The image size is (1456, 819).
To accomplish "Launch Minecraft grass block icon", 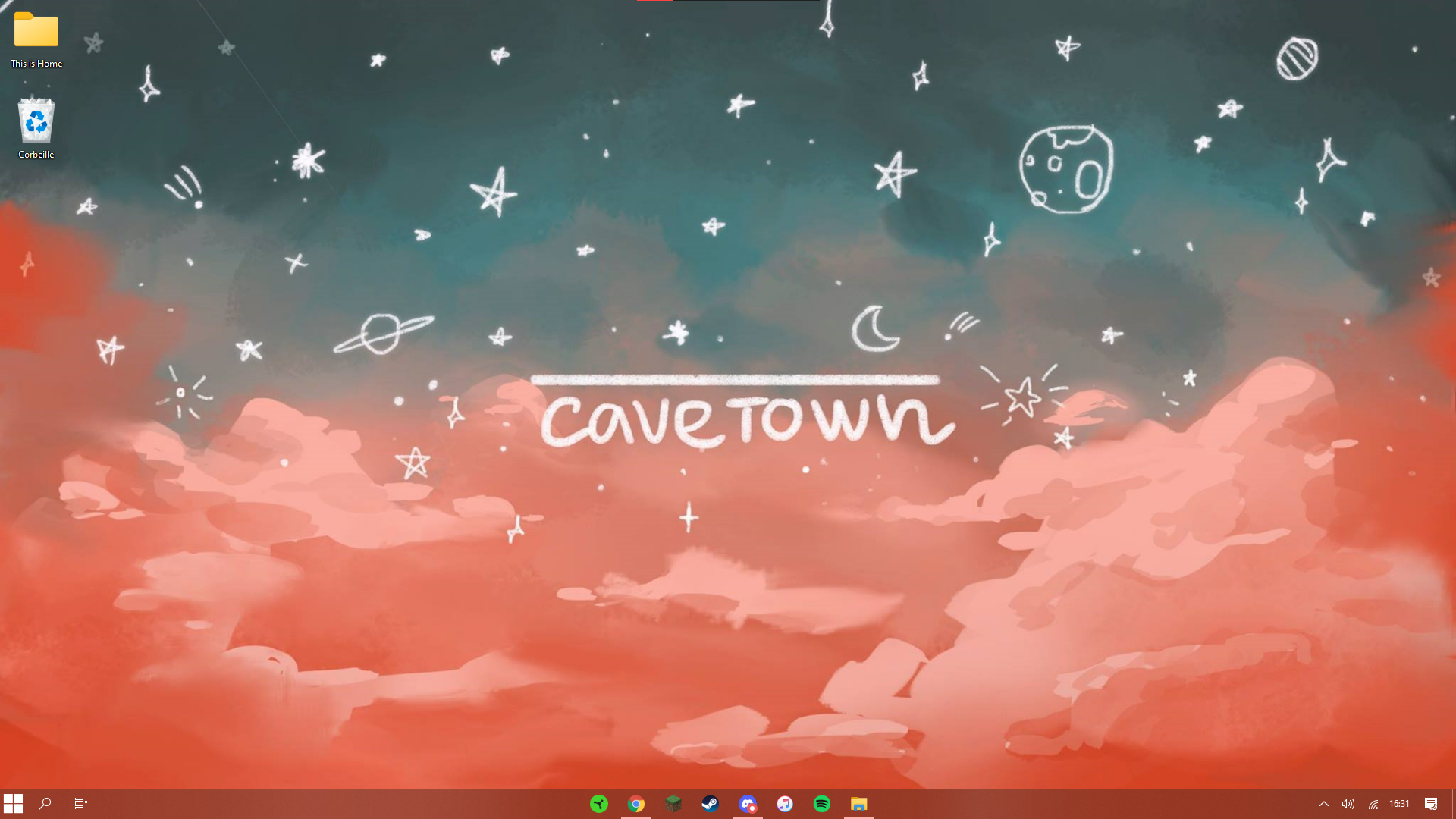I will click(673, 804).
